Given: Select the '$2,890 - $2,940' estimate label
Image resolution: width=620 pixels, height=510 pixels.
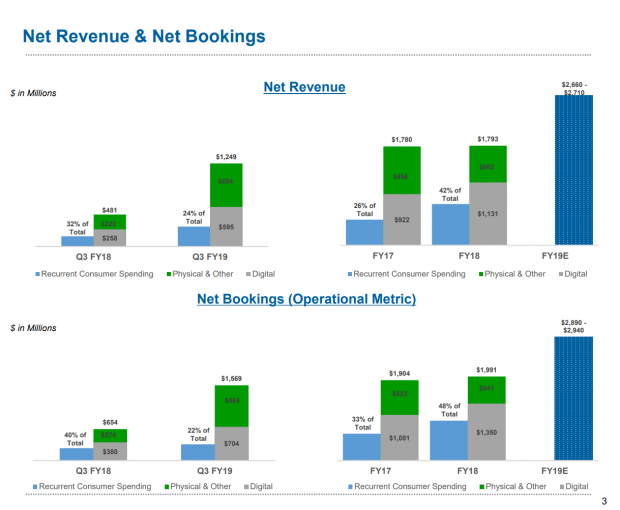Looking at the screenshot, I should coord(574,326).
